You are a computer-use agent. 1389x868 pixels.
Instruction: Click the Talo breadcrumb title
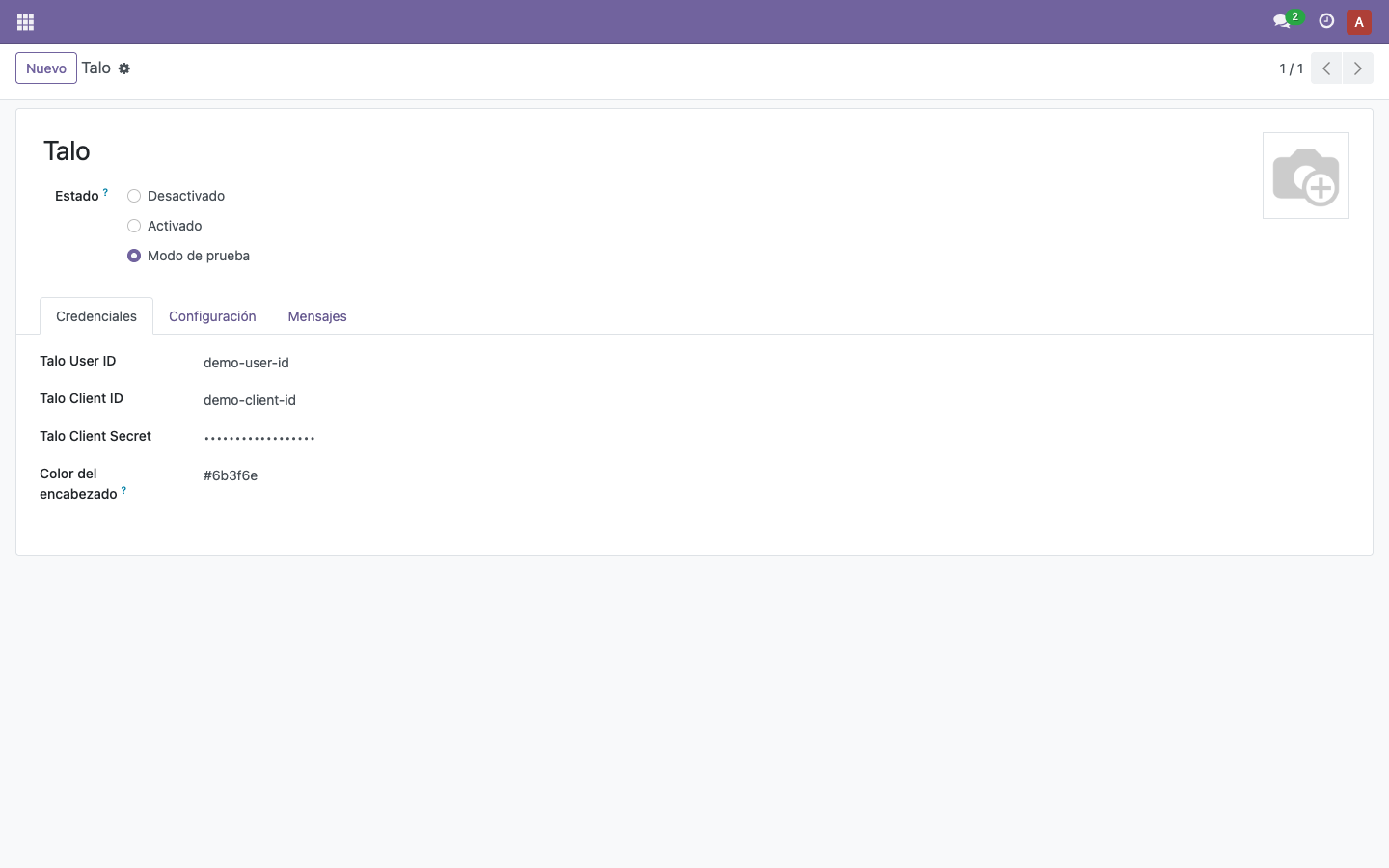tap(95, 68)
